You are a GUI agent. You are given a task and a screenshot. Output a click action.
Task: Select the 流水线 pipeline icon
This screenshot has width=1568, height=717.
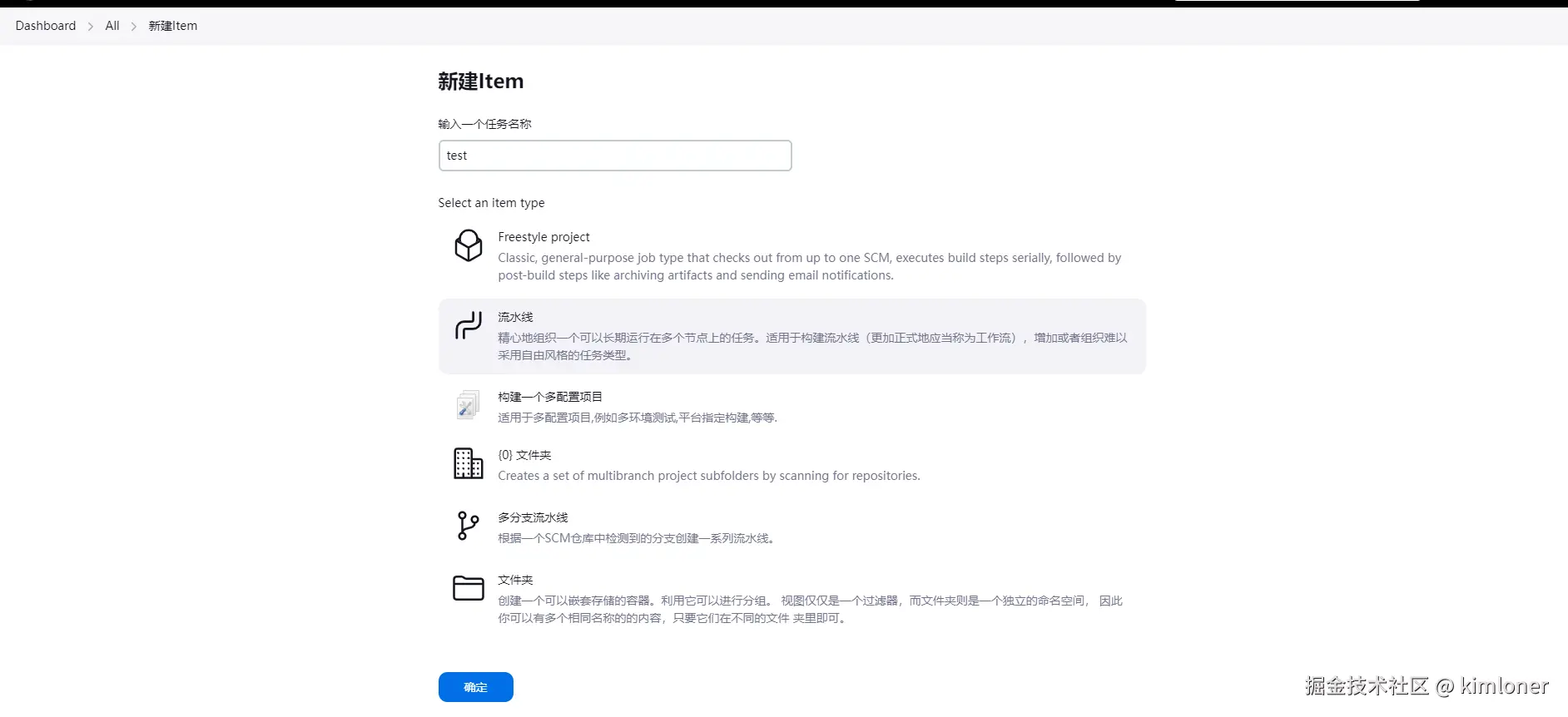pos(469,325)
